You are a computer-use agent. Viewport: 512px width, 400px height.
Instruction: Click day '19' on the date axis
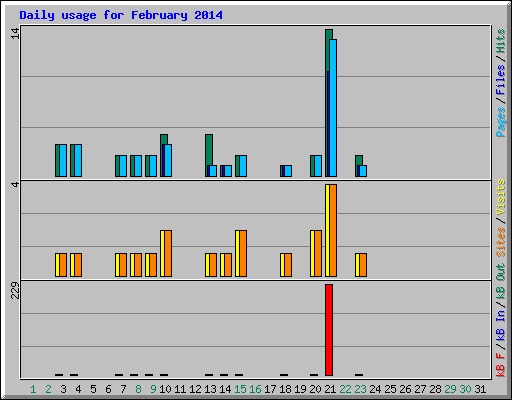[300, 389]
